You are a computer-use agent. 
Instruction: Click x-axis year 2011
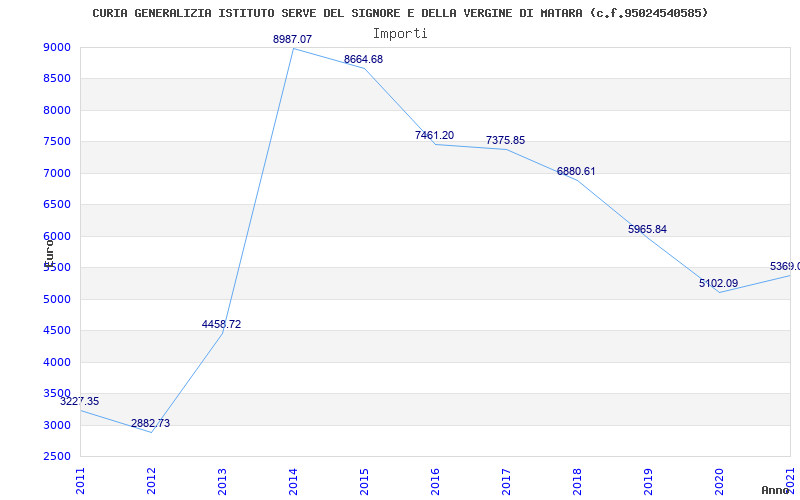[x=80, y=481]
